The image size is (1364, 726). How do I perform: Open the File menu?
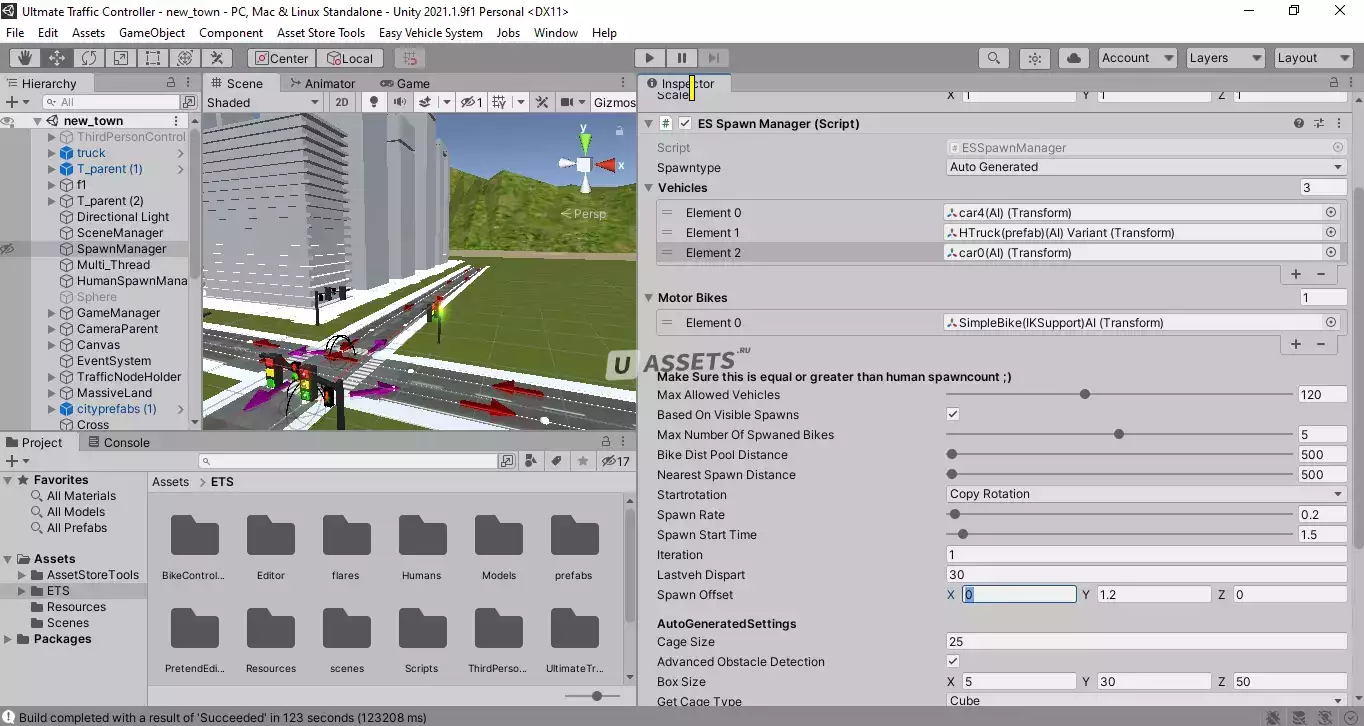pyautogui.click(x=15, y=32)
